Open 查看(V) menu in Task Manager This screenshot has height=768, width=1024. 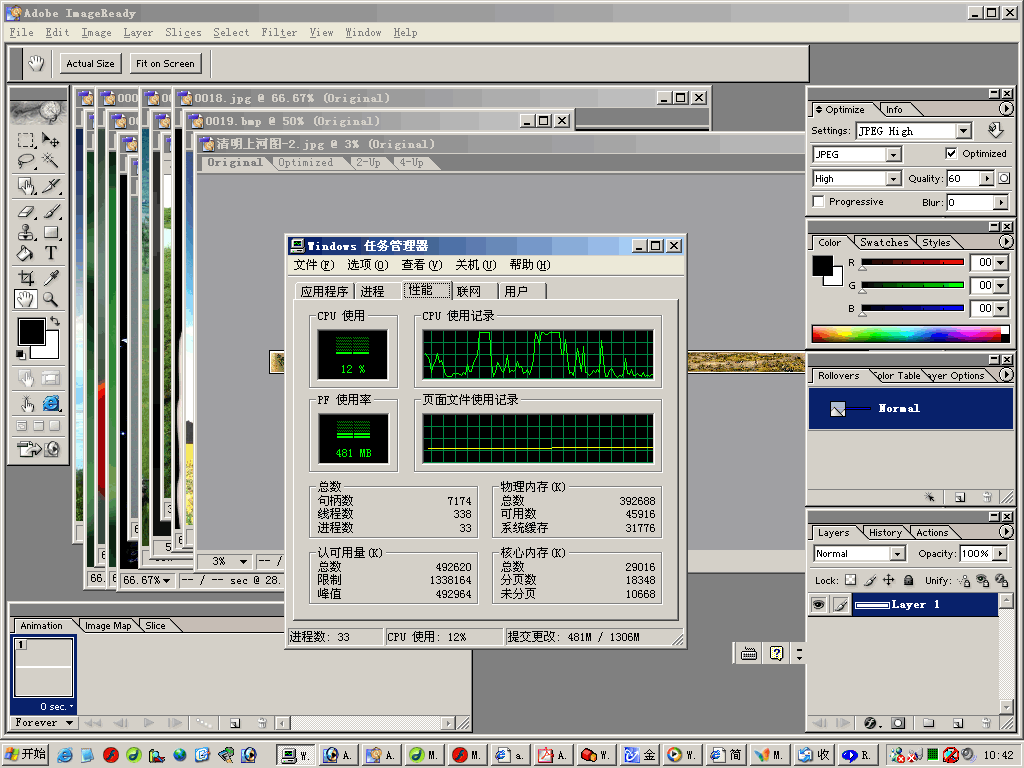(x=421, y=264)
